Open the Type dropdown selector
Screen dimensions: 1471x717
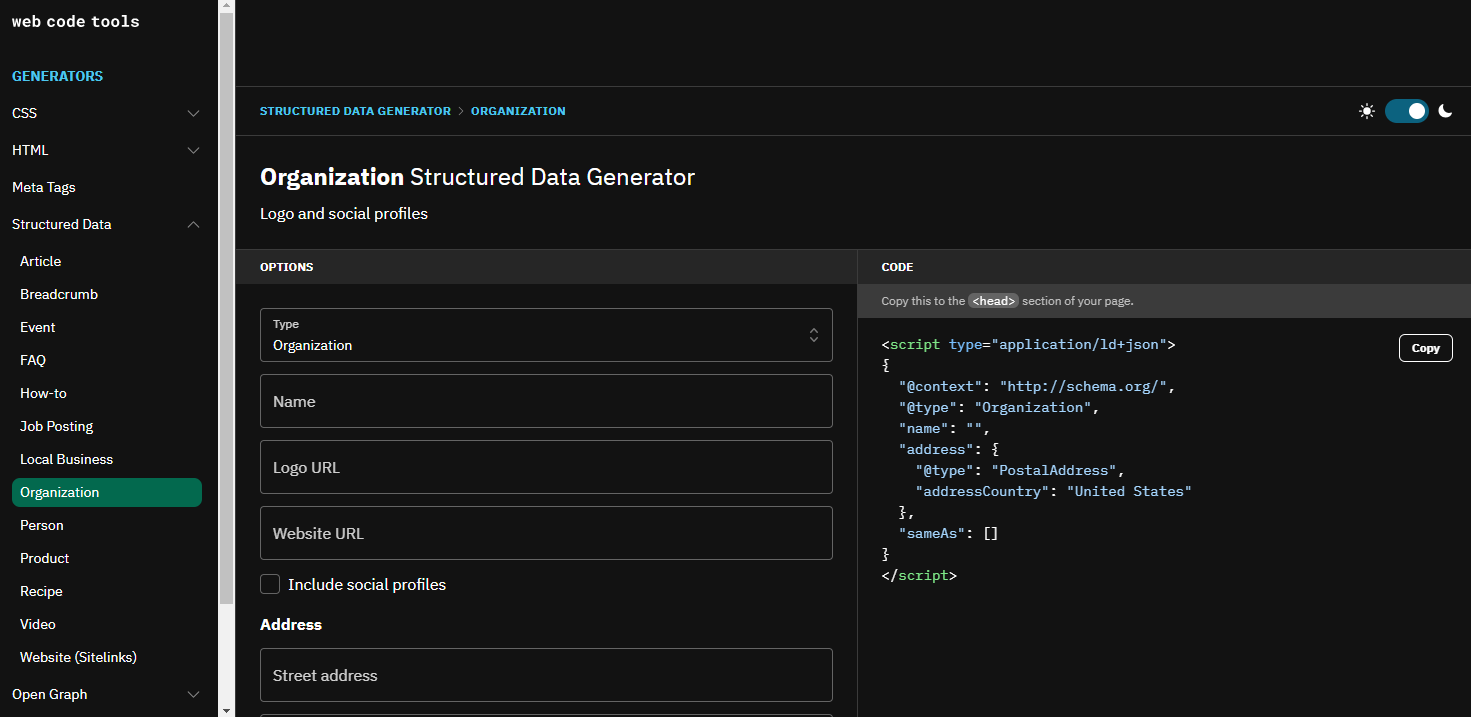(546, 335)
